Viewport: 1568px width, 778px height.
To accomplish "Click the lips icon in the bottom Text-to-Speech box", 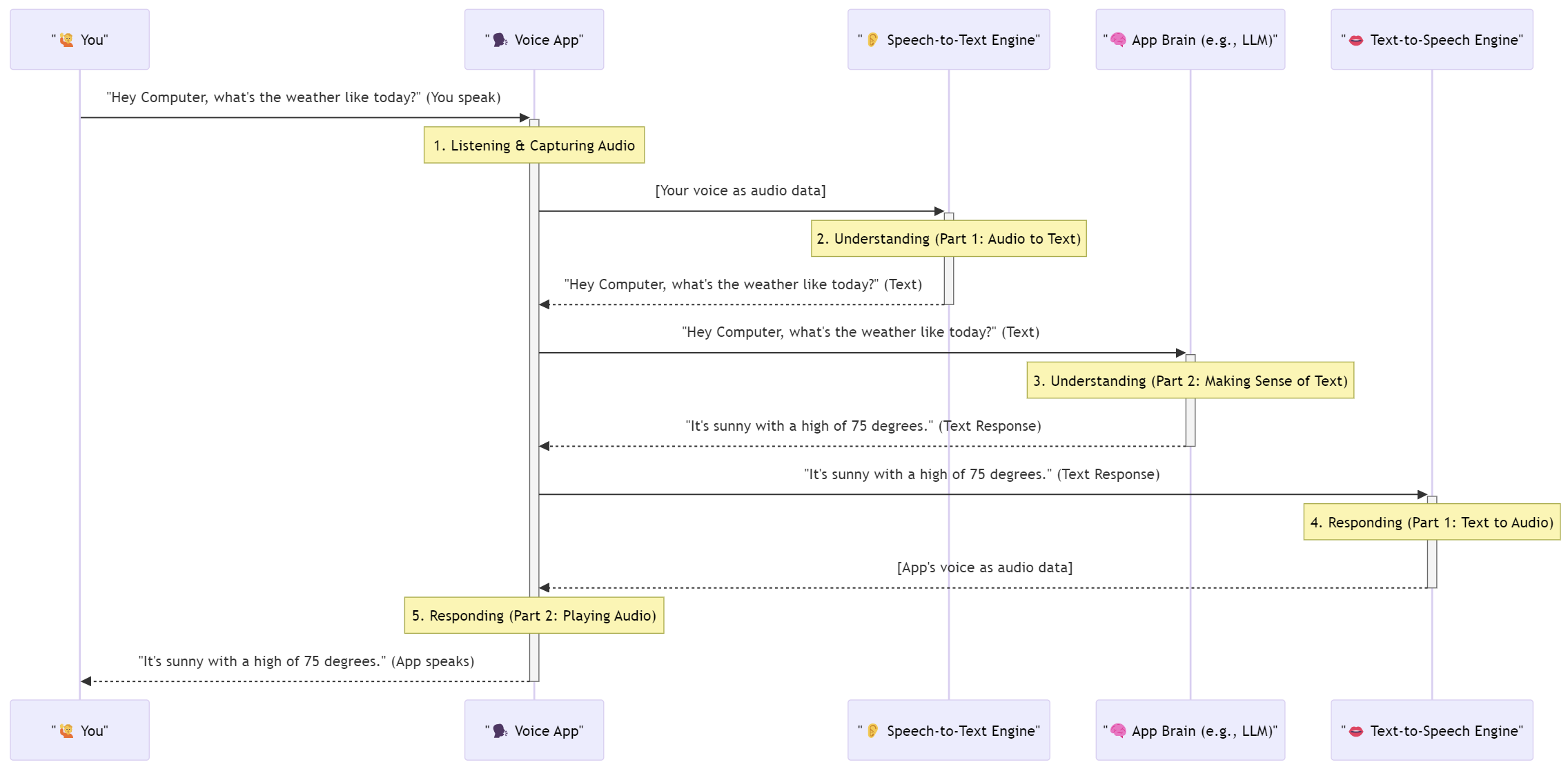I will [x=1355, y=730].
